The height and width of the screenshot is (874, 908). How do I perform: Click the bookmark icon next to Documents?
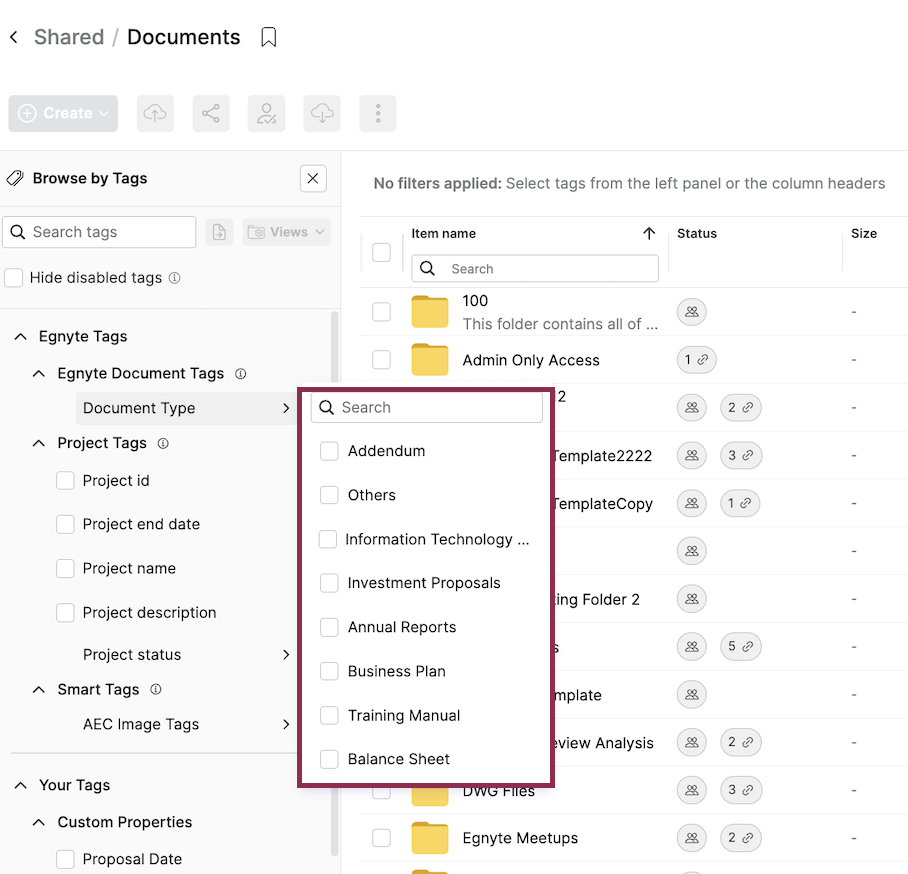(268, 38)
